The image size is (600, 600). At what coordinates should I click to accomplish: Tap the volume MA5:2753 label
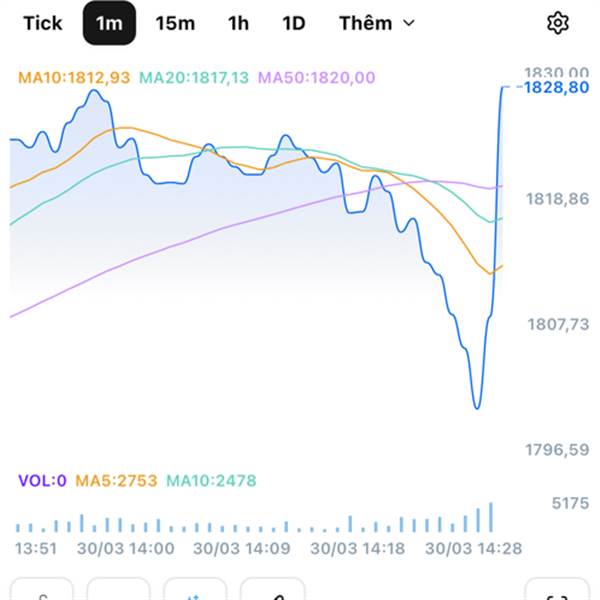click(x=116, y=481)
